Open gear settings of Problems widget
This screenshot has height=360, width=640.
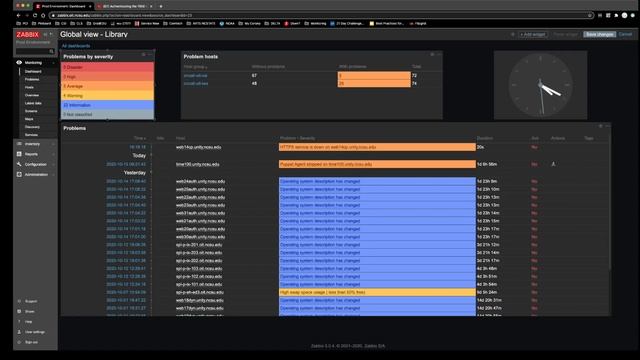(x=600, y=126)
